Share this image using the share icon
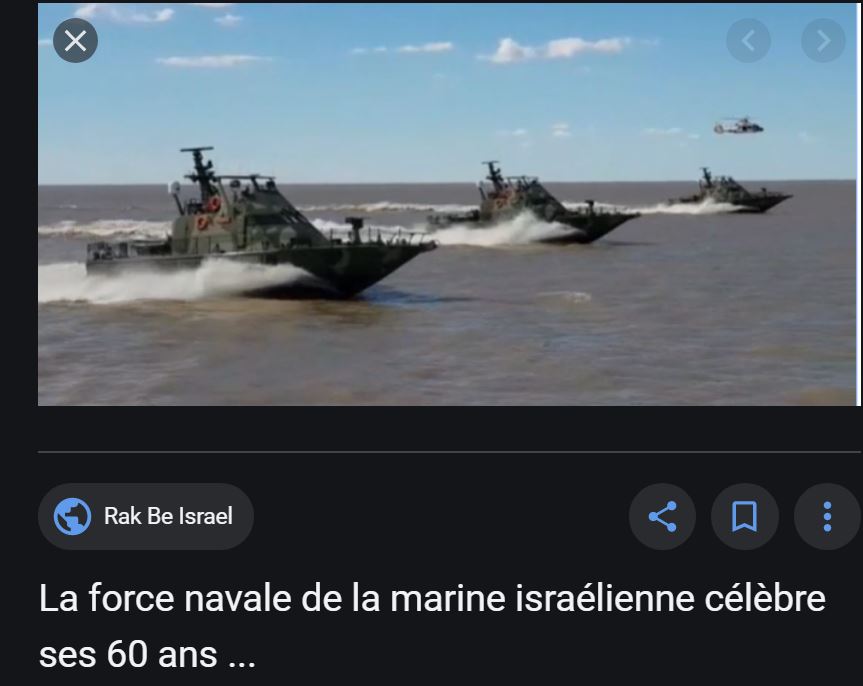Screen dimensions: 863x686 click(x=662, y=516)
